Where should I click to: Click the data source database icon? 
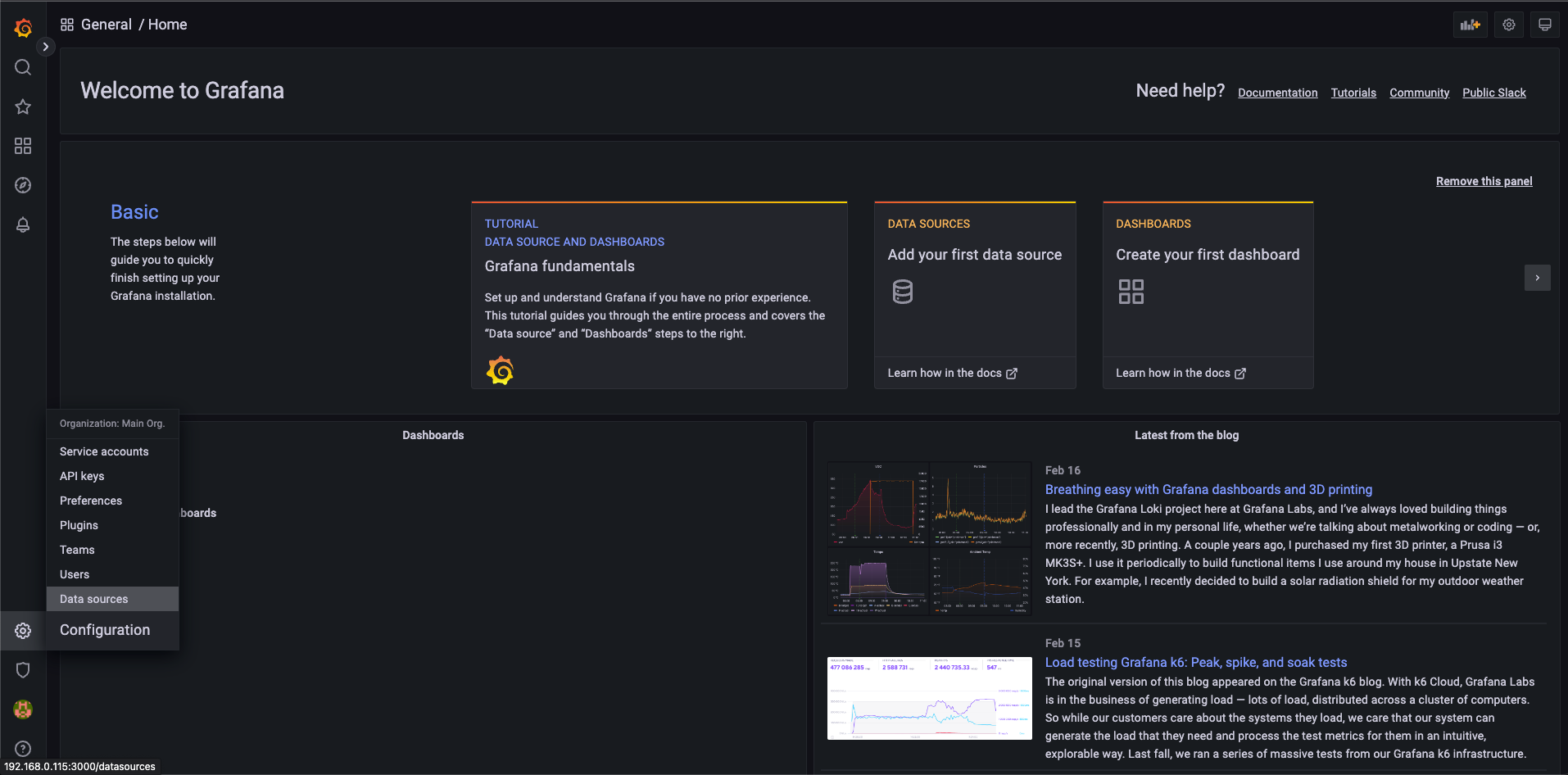(903, 292)
